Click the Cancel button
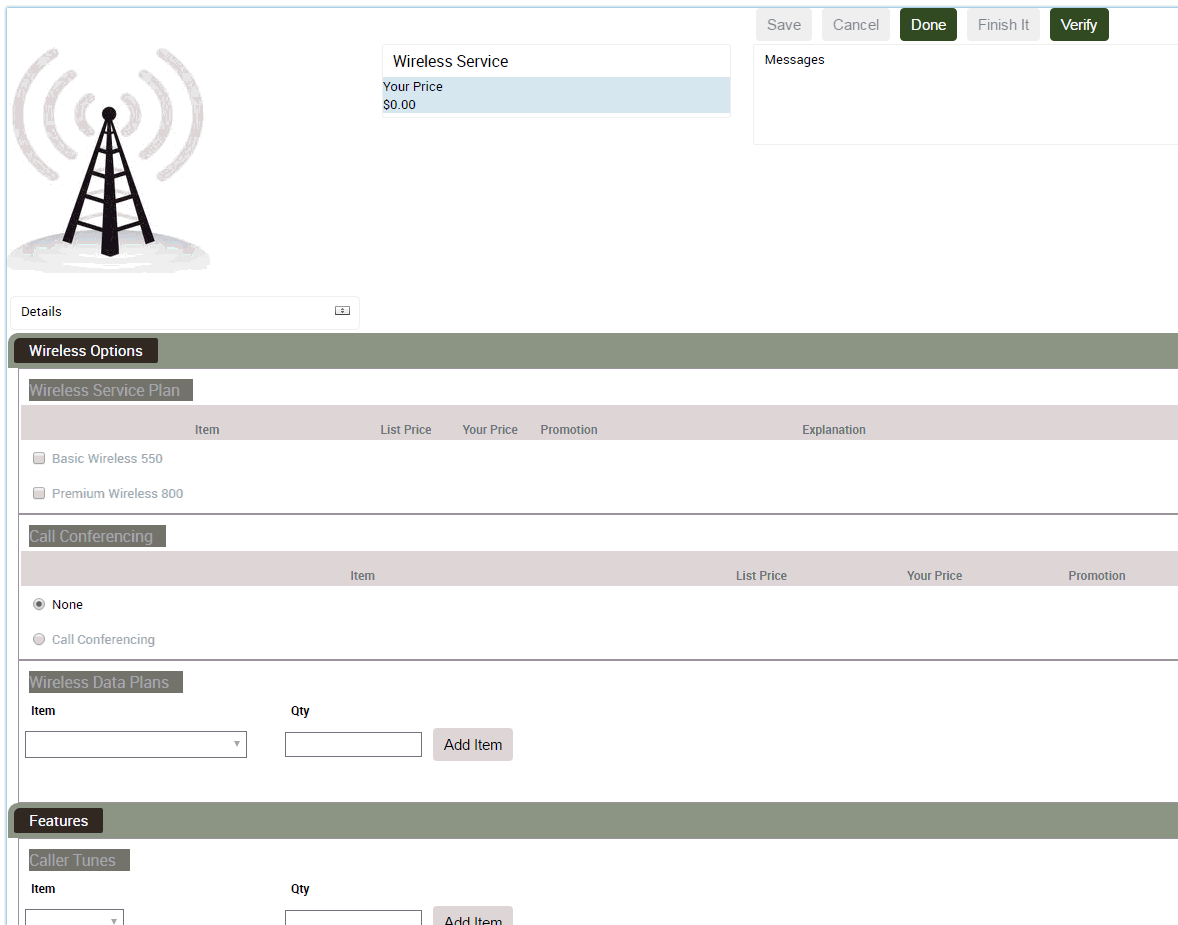Screen dimensions: 1178x925 point(855,24)
